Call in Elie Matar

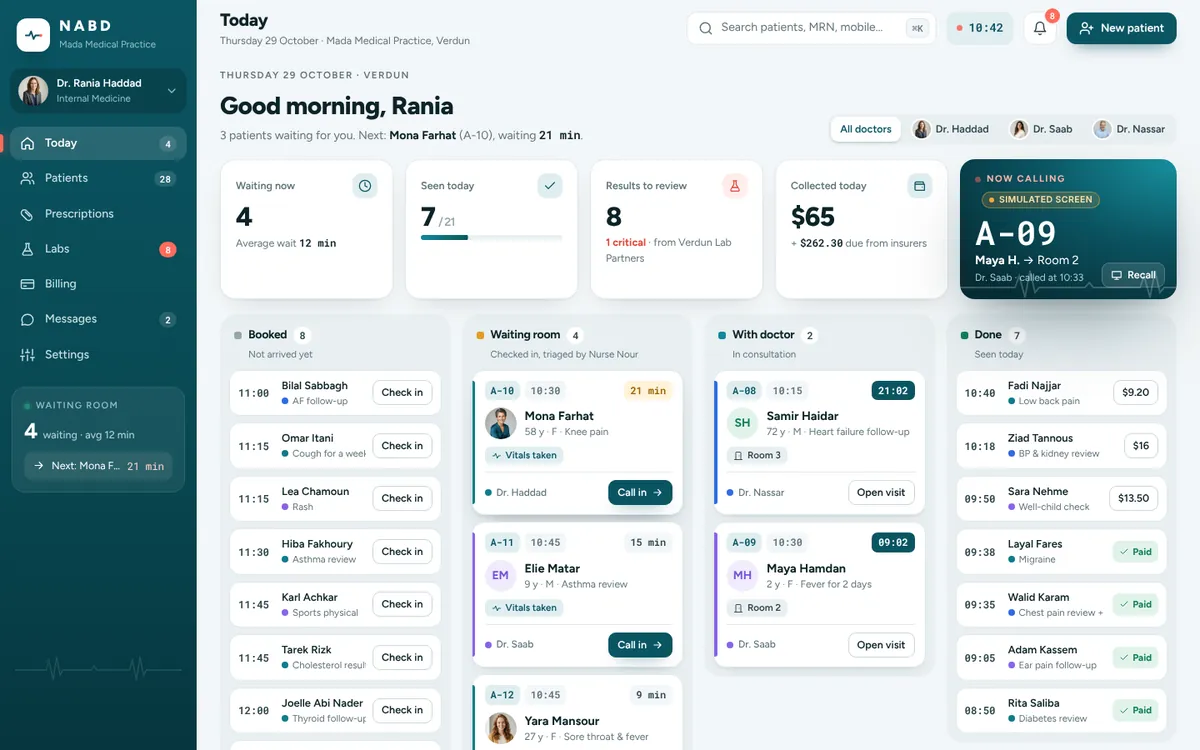[640, 645]
